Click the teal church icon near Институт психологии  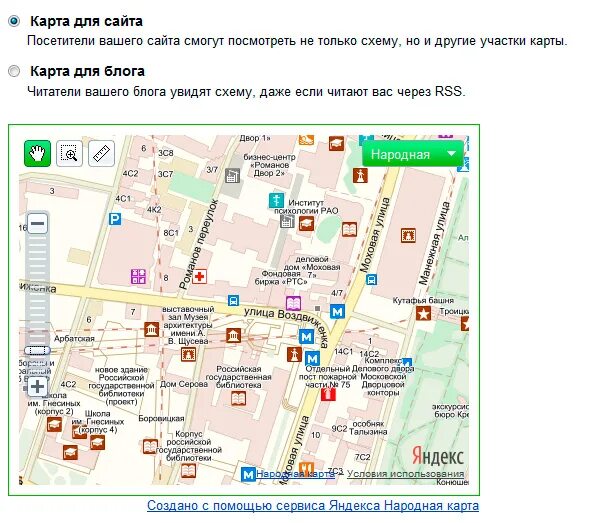point(276,200)
